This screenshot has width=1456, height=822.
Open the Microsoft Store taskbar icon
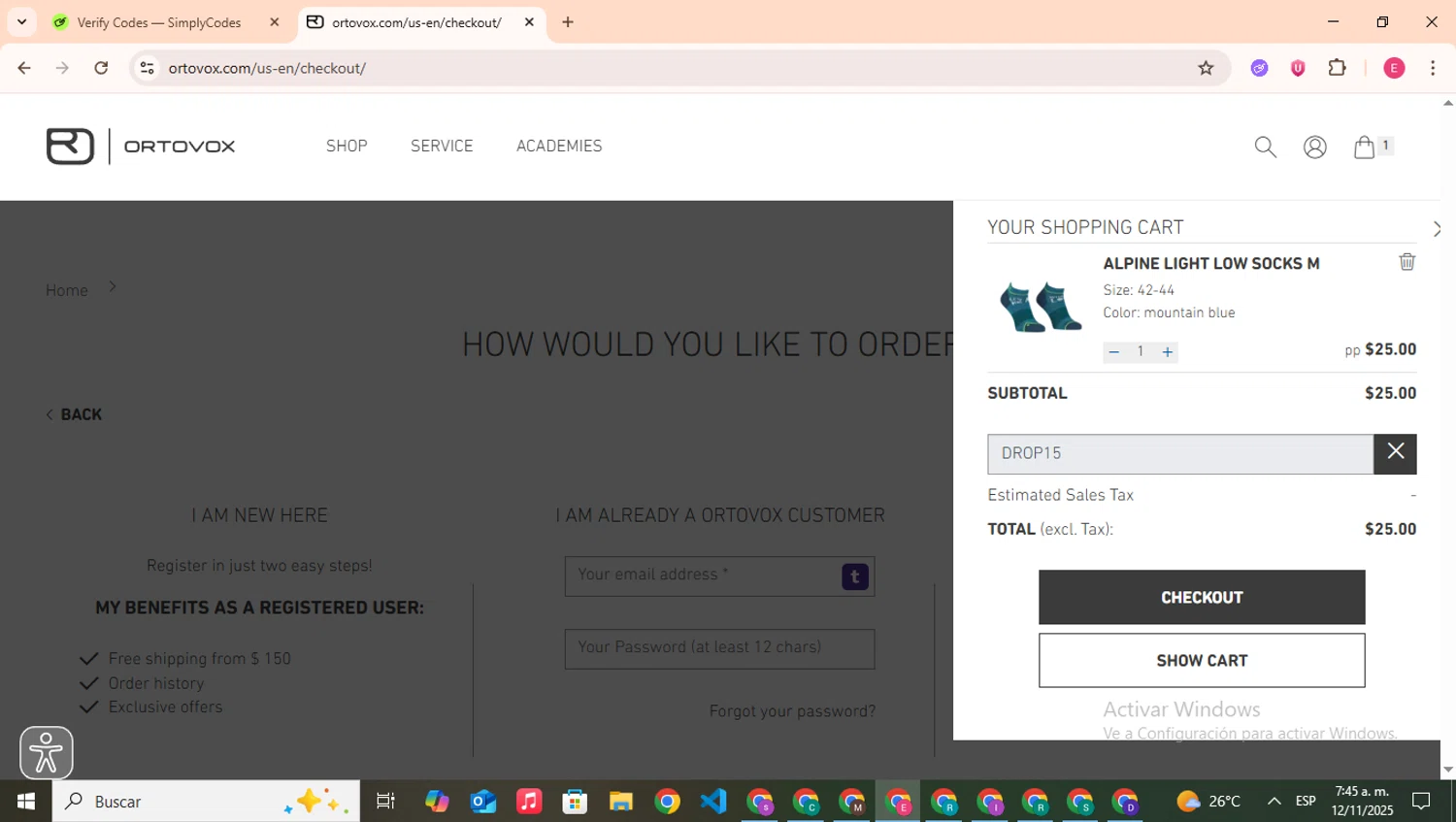click(575, 802)
